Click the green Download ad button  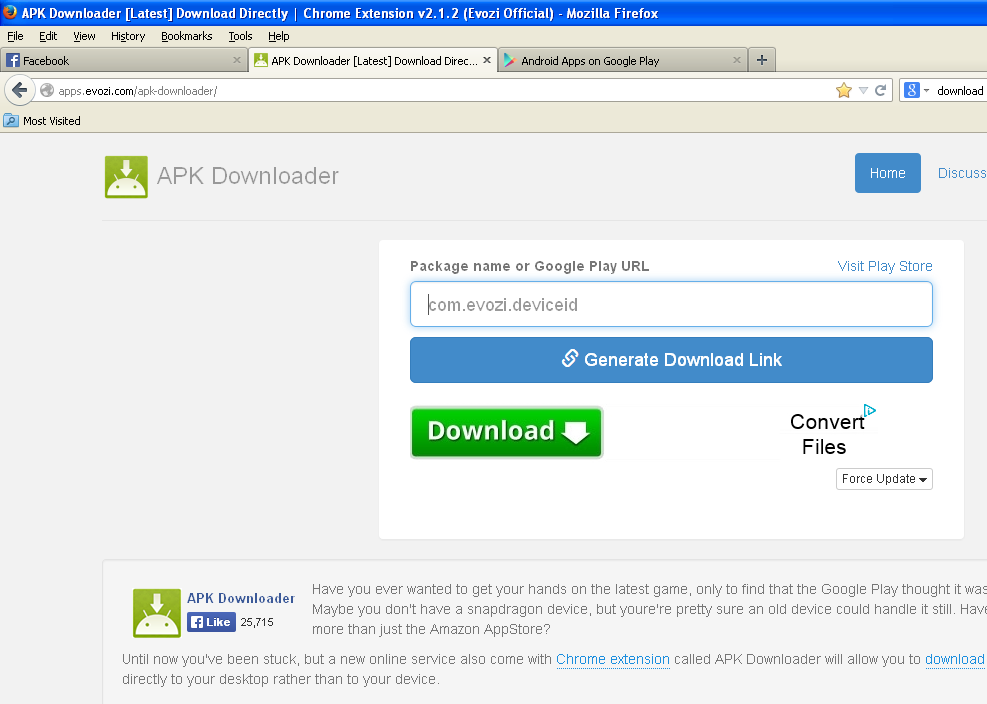point(507,432)
